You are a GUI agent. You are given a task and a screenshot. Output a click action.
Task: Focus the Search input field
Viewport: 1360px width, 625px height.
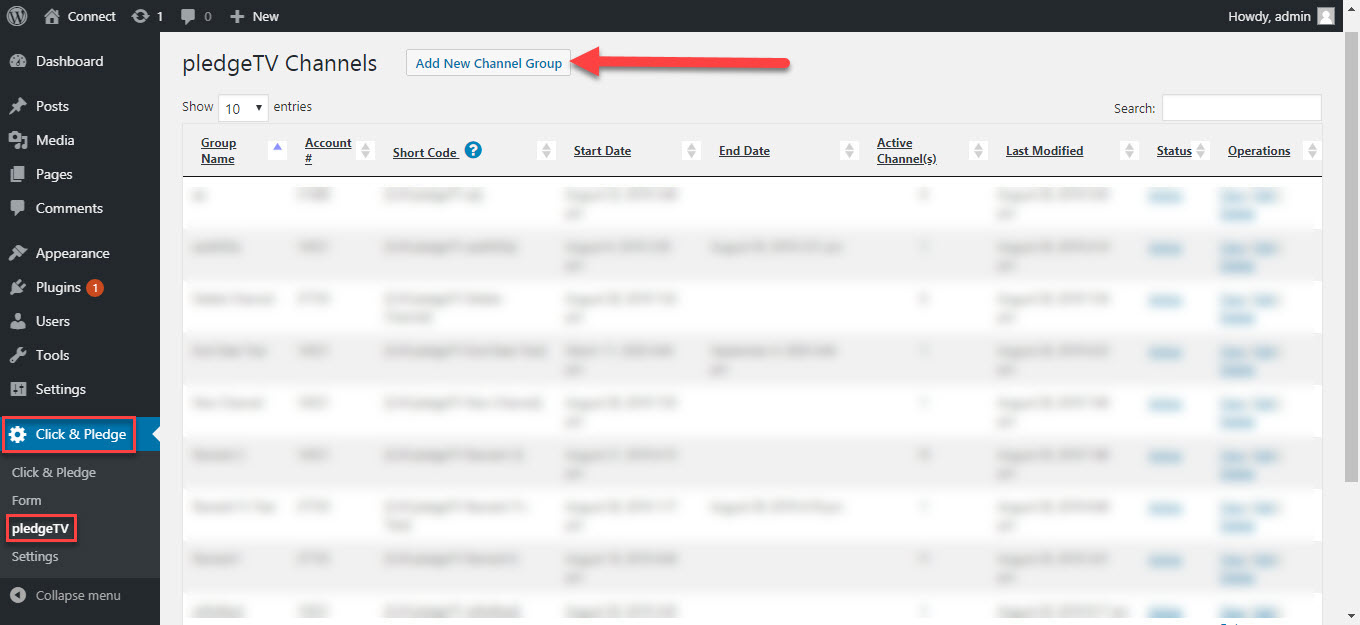point(1241,107)
